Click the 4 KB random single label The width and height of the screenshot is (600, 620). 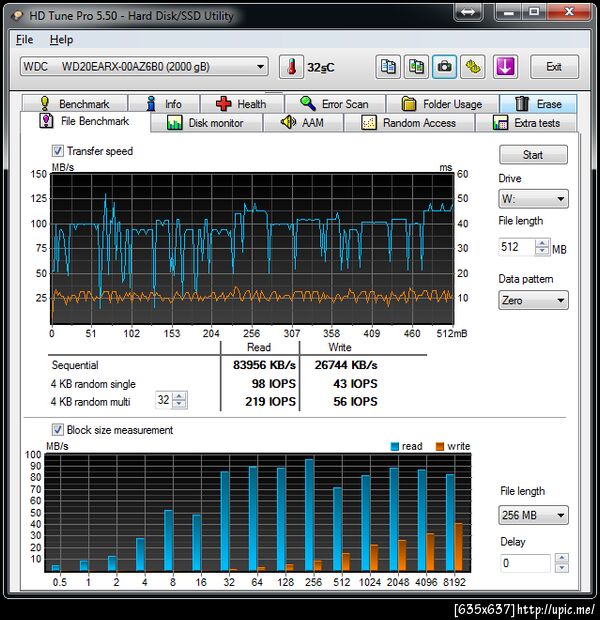tap(93, 384)
